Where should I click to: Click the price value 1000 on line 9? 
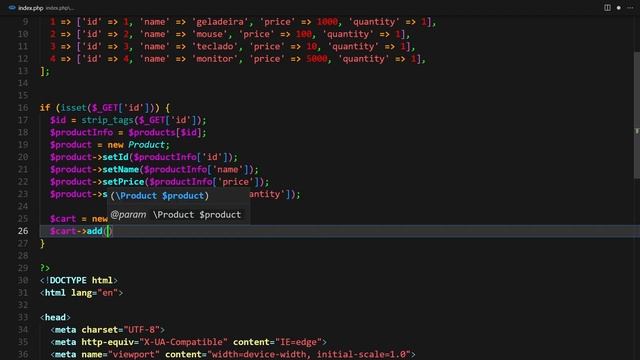pos(327,22)
